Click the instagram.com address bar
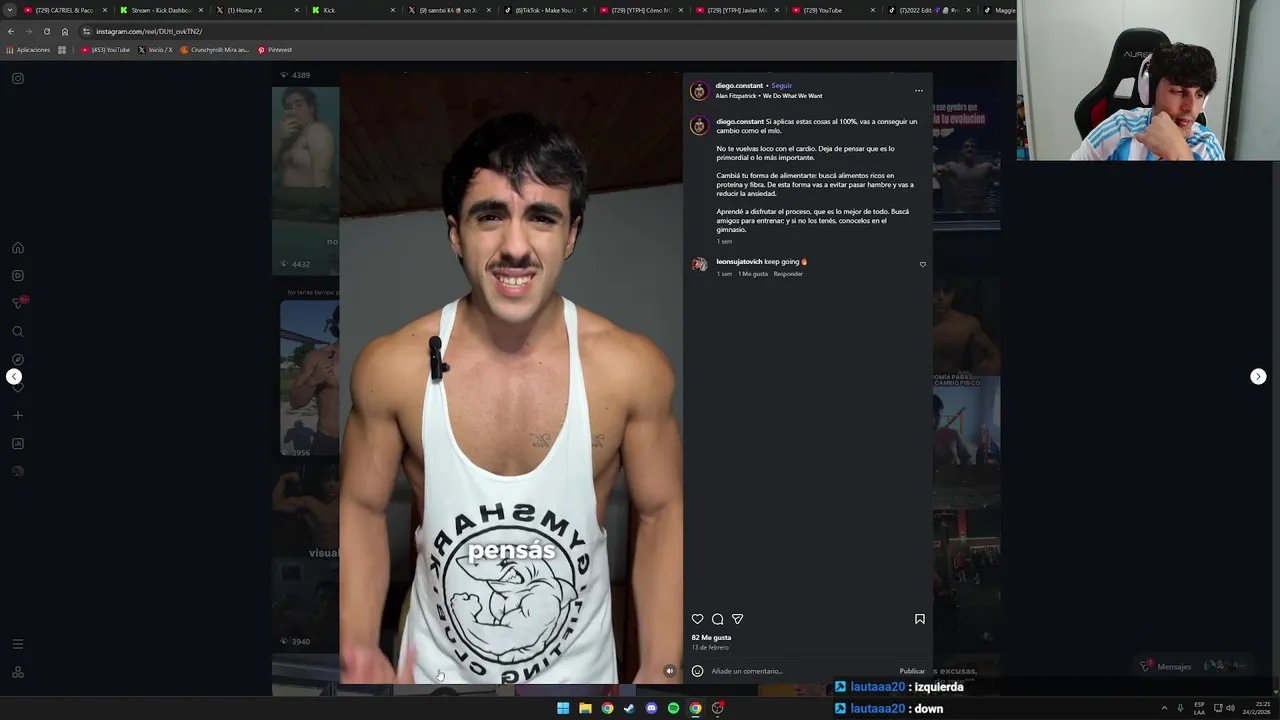 pyautogui.click(x=540, y=31)
